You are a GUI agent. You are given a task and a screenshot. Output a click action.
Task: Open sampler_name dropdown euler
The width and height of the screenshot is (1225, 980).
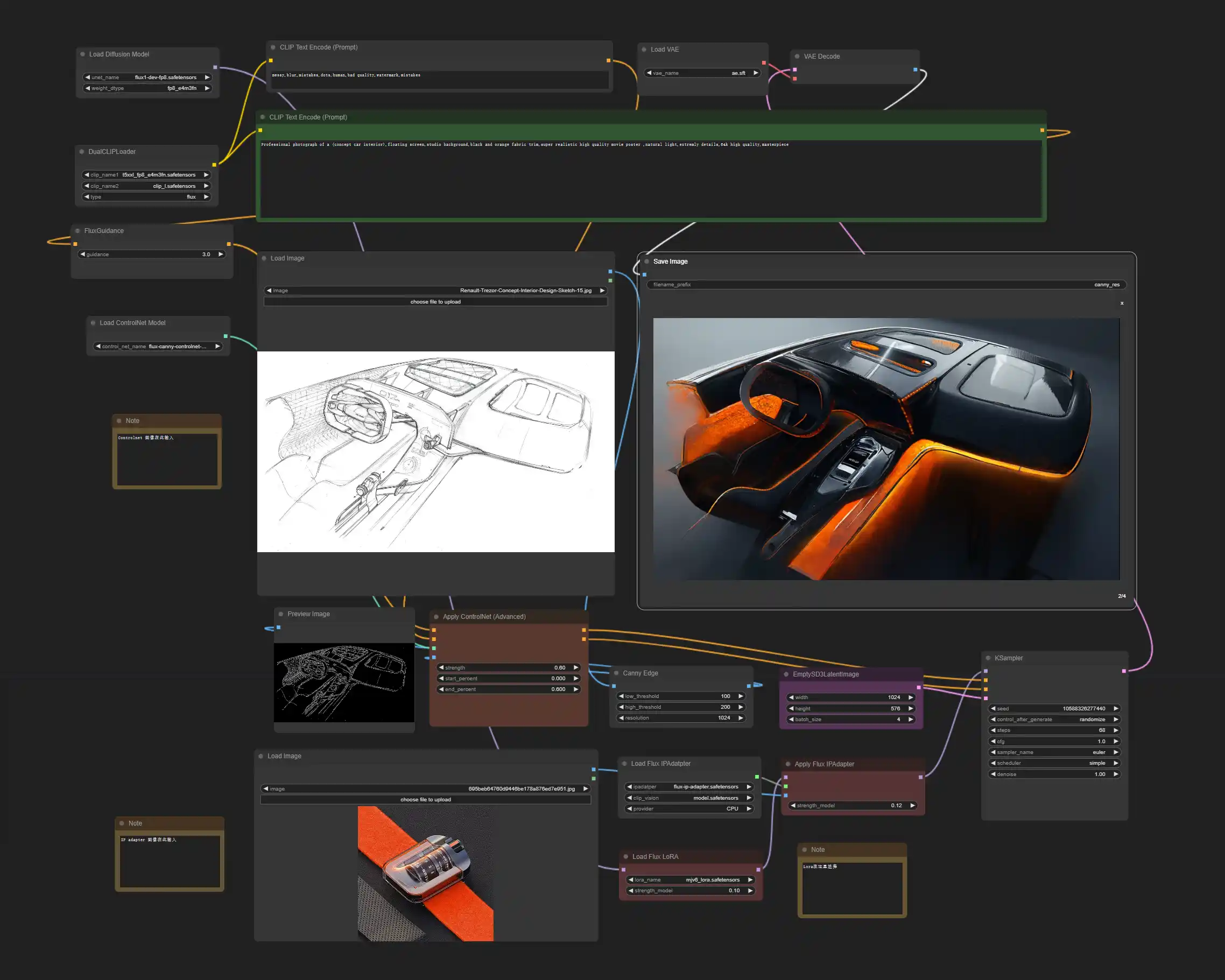1054,752
